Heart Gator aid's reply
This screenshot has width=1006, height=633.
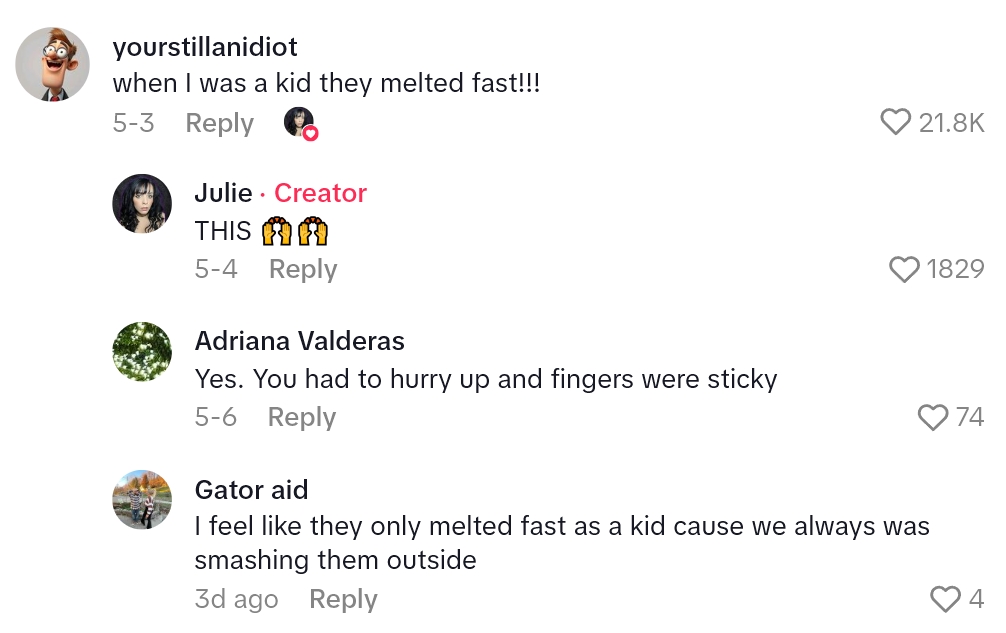click(x=944, y=599)
